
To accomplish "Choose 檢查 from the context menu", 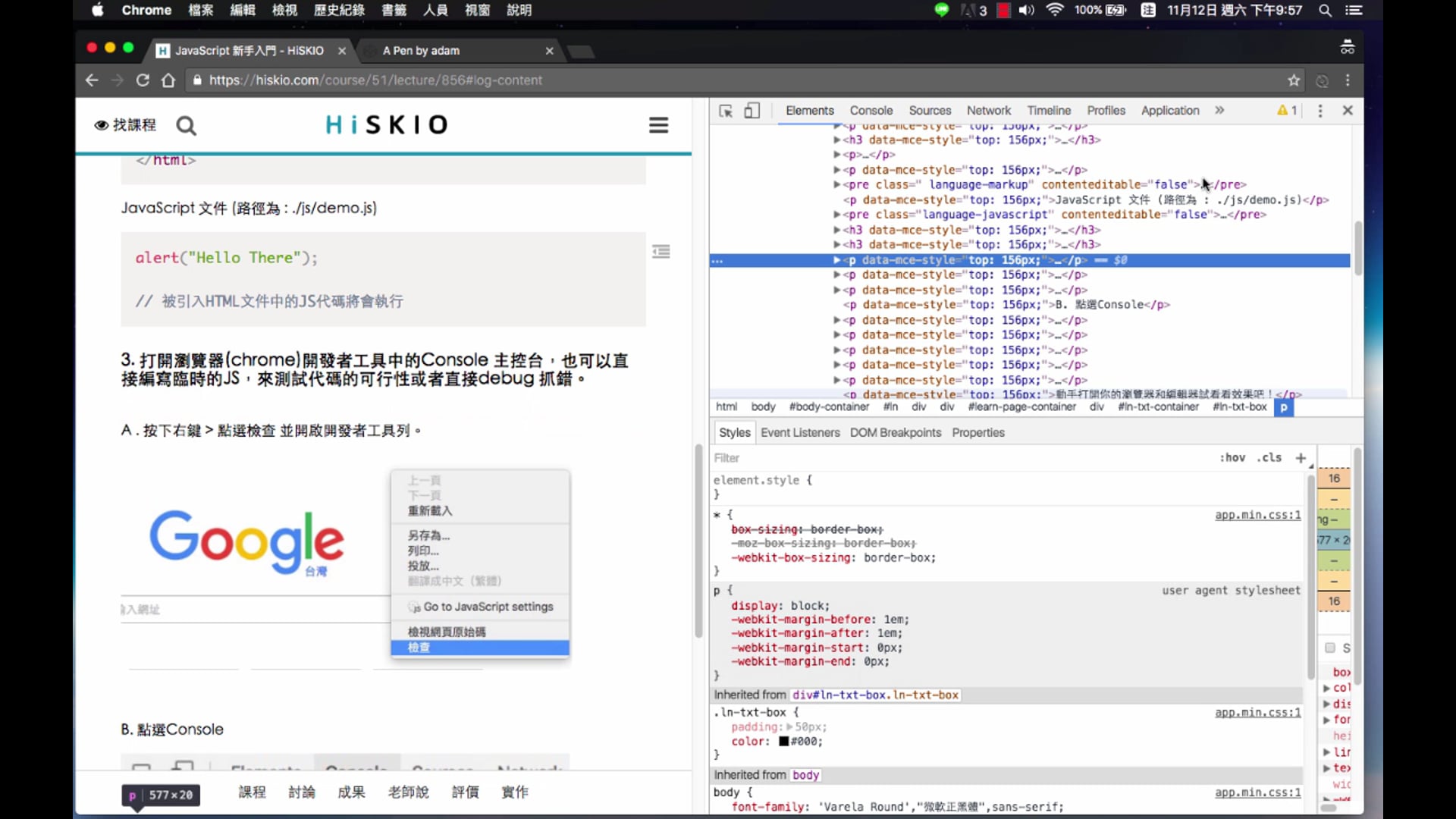I will click(x=417, y=648).
